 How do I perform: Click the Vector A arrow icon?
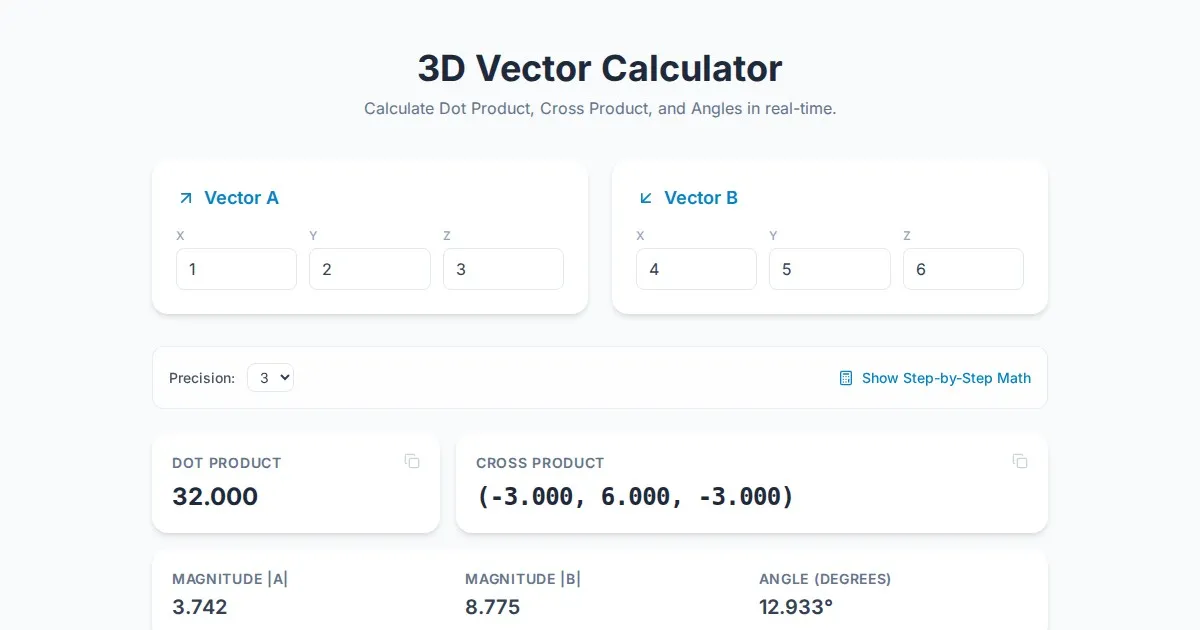click(x=185, y=198)
